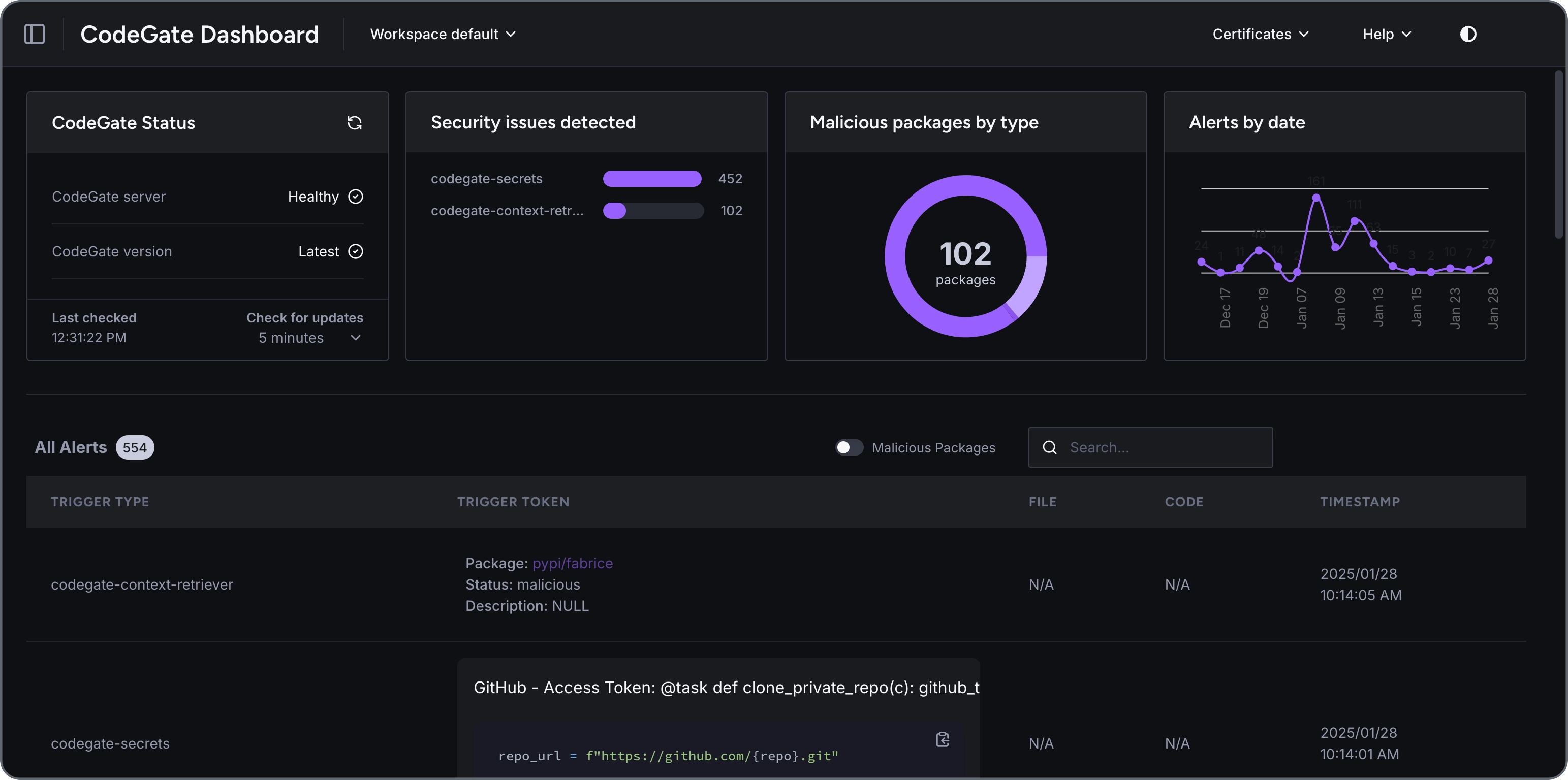Click the Malicious packages by type heading

click(924, 122)
